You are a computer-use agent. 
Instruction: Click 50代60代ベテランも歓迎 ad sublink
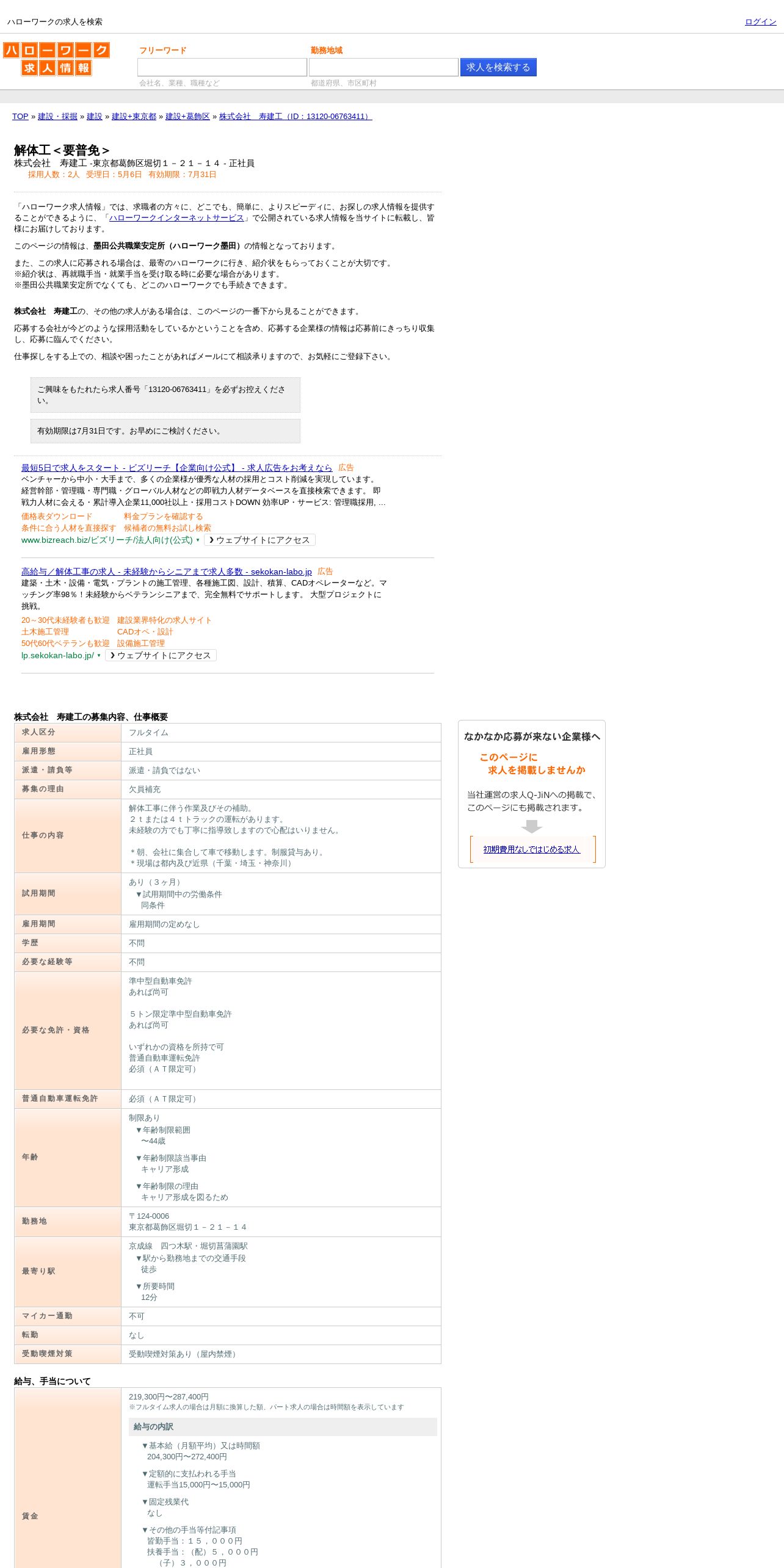(65, 644)
